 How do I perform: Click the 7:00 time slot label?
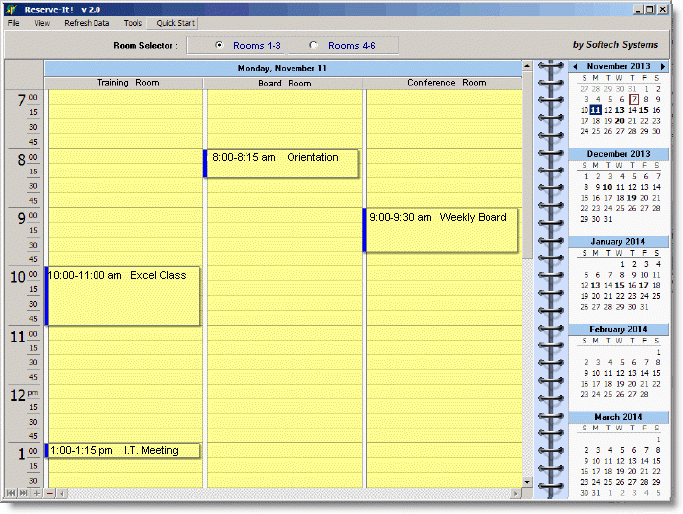[x=27, y=99]
